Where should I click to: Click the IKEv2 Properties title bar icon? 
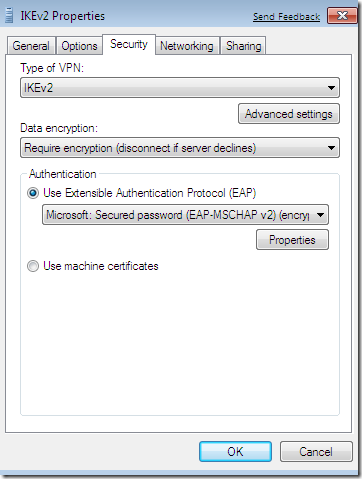9,16
